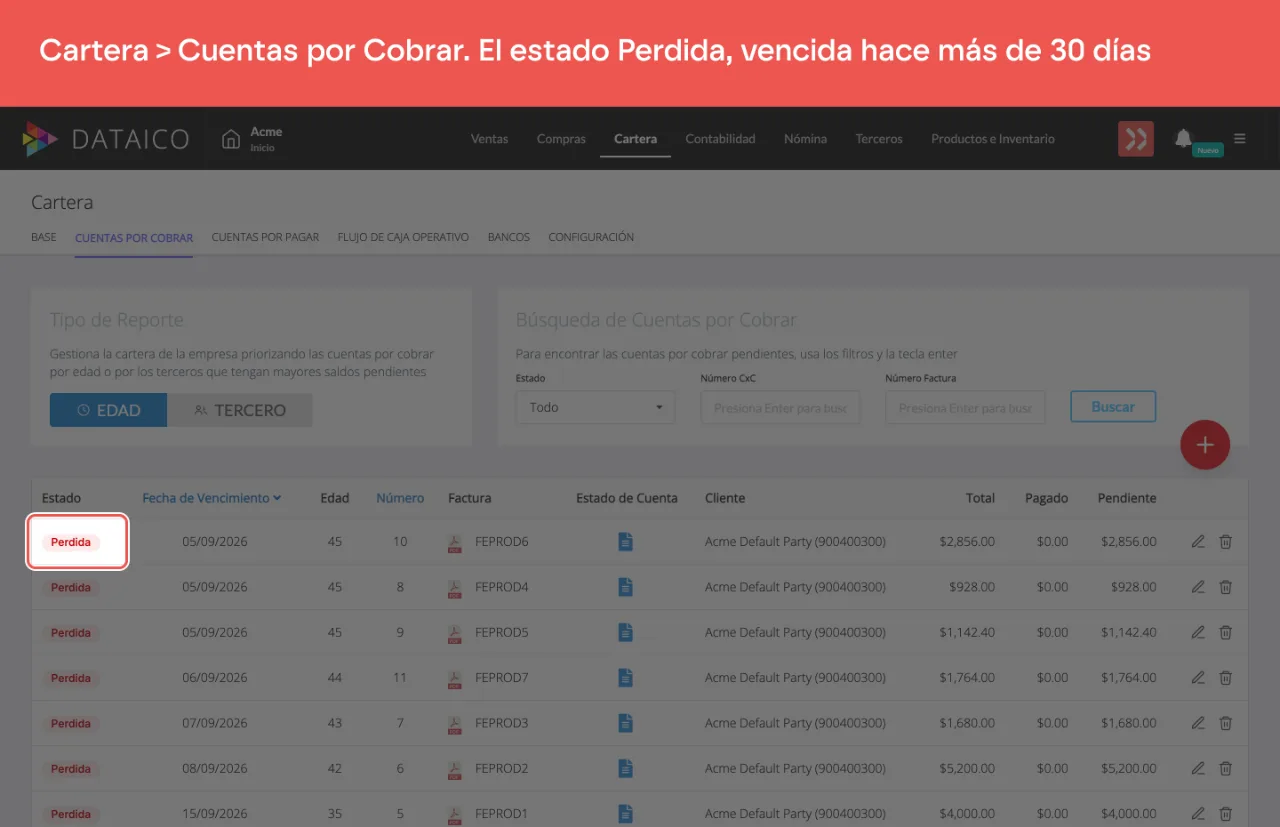Open PDF icon for FEPROD6
Image resolution: width=1280 pixels, height=827 pixels.
tap(454, 542)
